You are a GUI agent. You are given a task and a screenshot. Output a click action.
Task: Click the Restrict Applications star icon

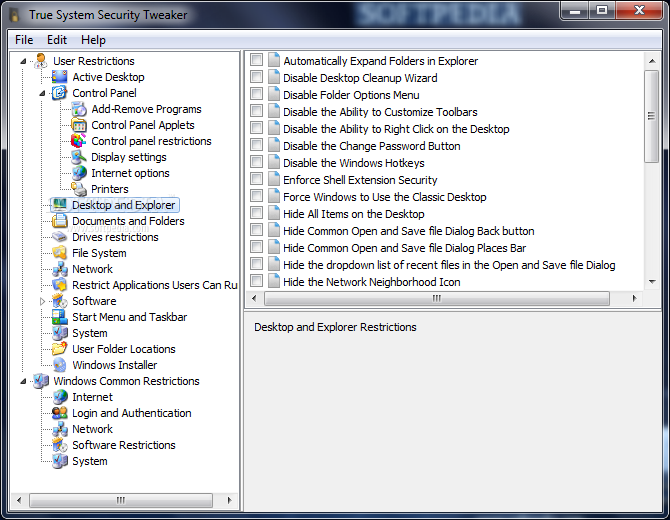(x=59, y=285)
